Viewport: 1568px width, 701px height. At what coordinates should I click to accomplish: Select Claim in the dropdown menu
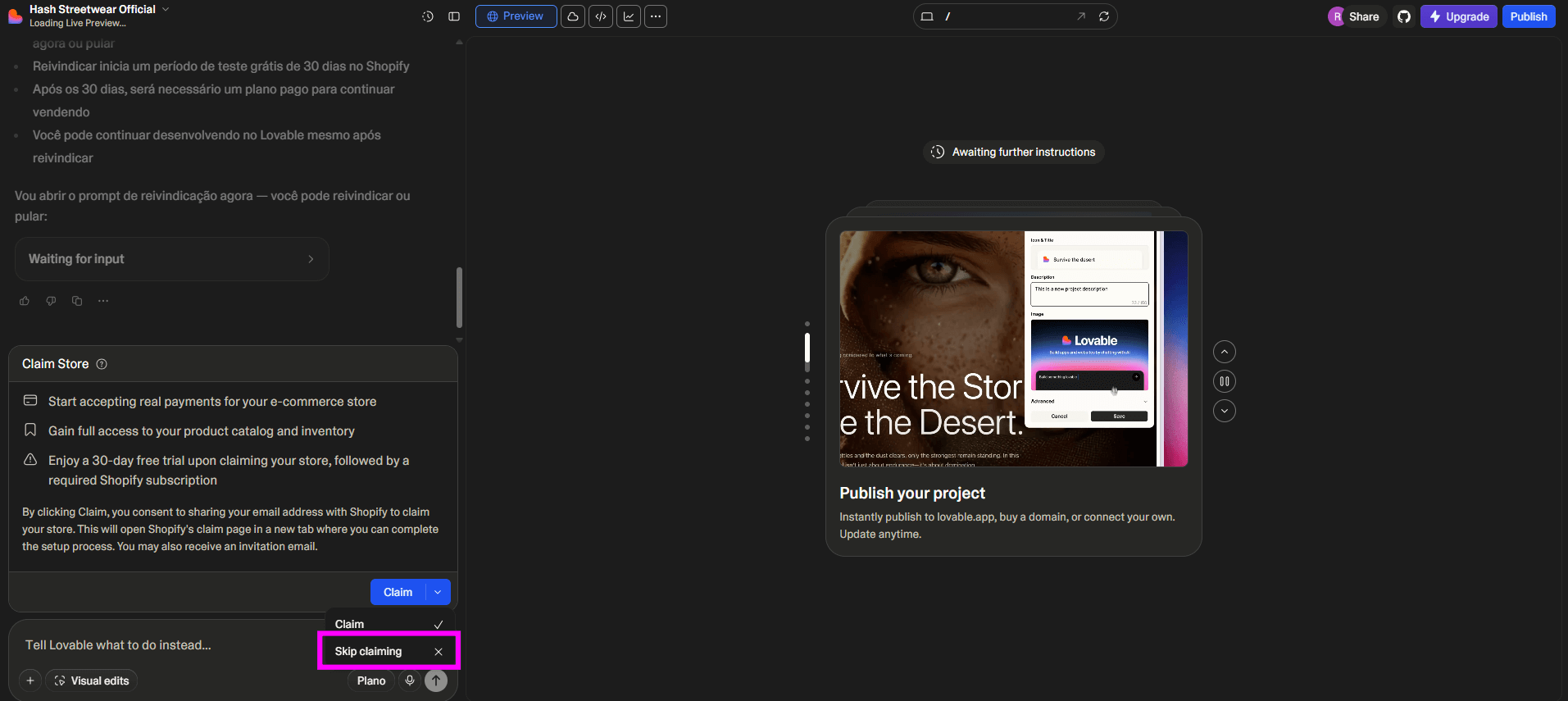point(389,625)
